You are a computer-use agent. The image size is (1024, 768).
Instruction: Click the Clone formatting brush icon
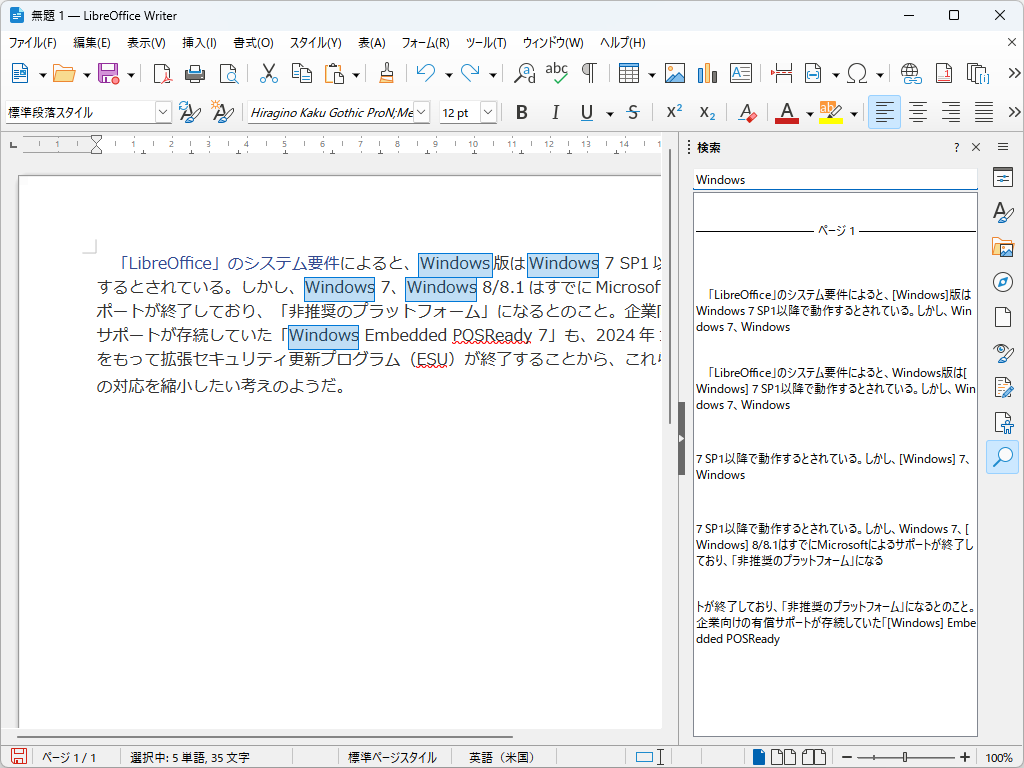click(x=387, y=73)
